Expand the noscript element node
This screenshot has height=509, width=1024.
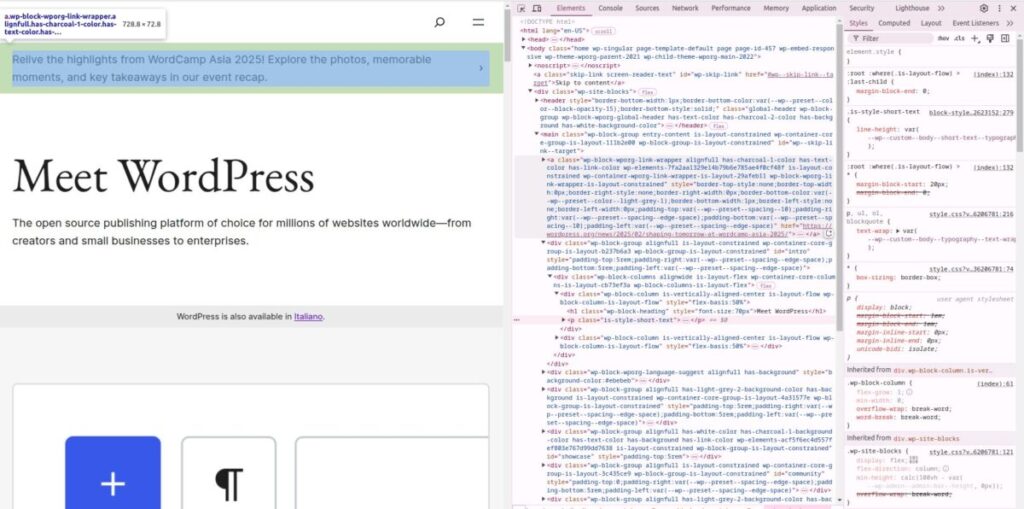(x=531, y=66)
